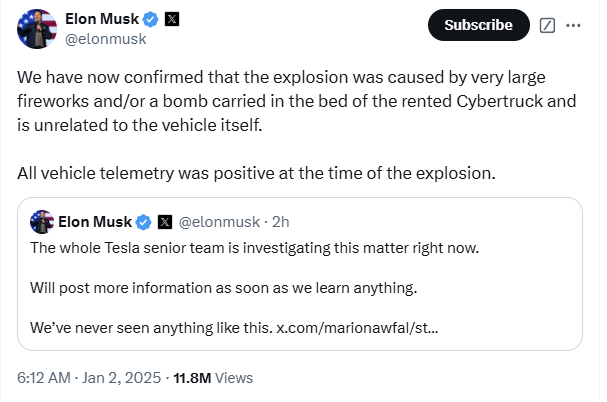Click the X affiliation badge in tweet header
Screen dimensions: 607x402
pyautogui.click(x=171, y=19)
